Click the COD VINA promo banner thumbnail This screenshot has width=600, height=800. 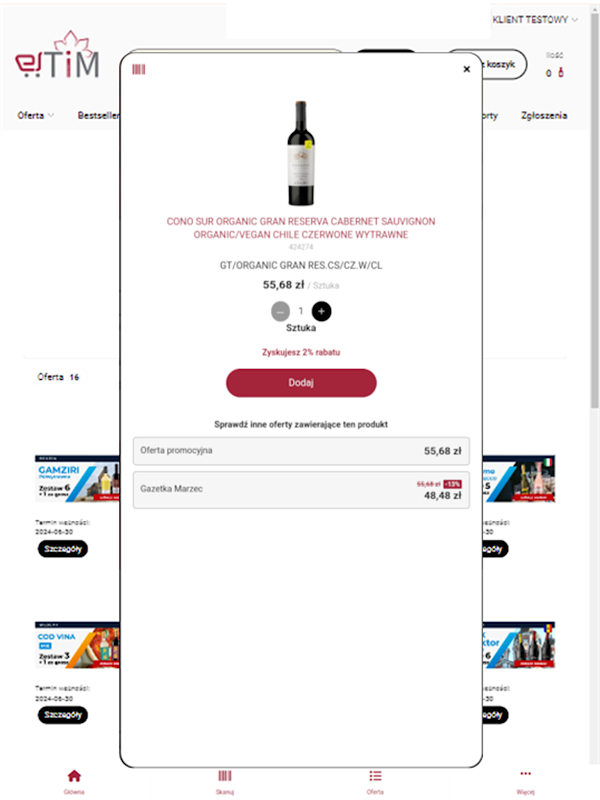(x=78, y=645)
